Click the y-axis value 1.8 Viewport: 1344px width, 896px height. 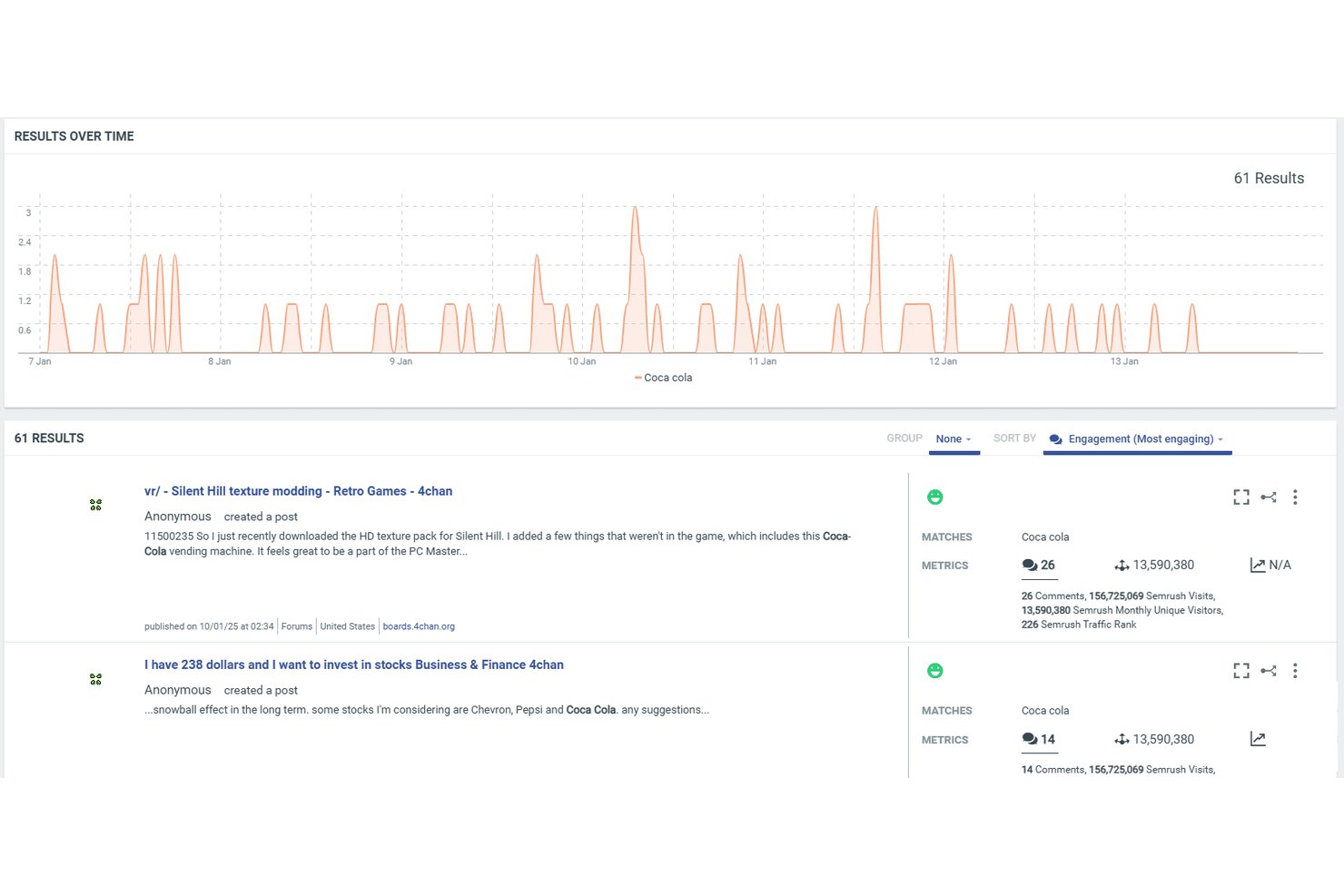(25, 271)
